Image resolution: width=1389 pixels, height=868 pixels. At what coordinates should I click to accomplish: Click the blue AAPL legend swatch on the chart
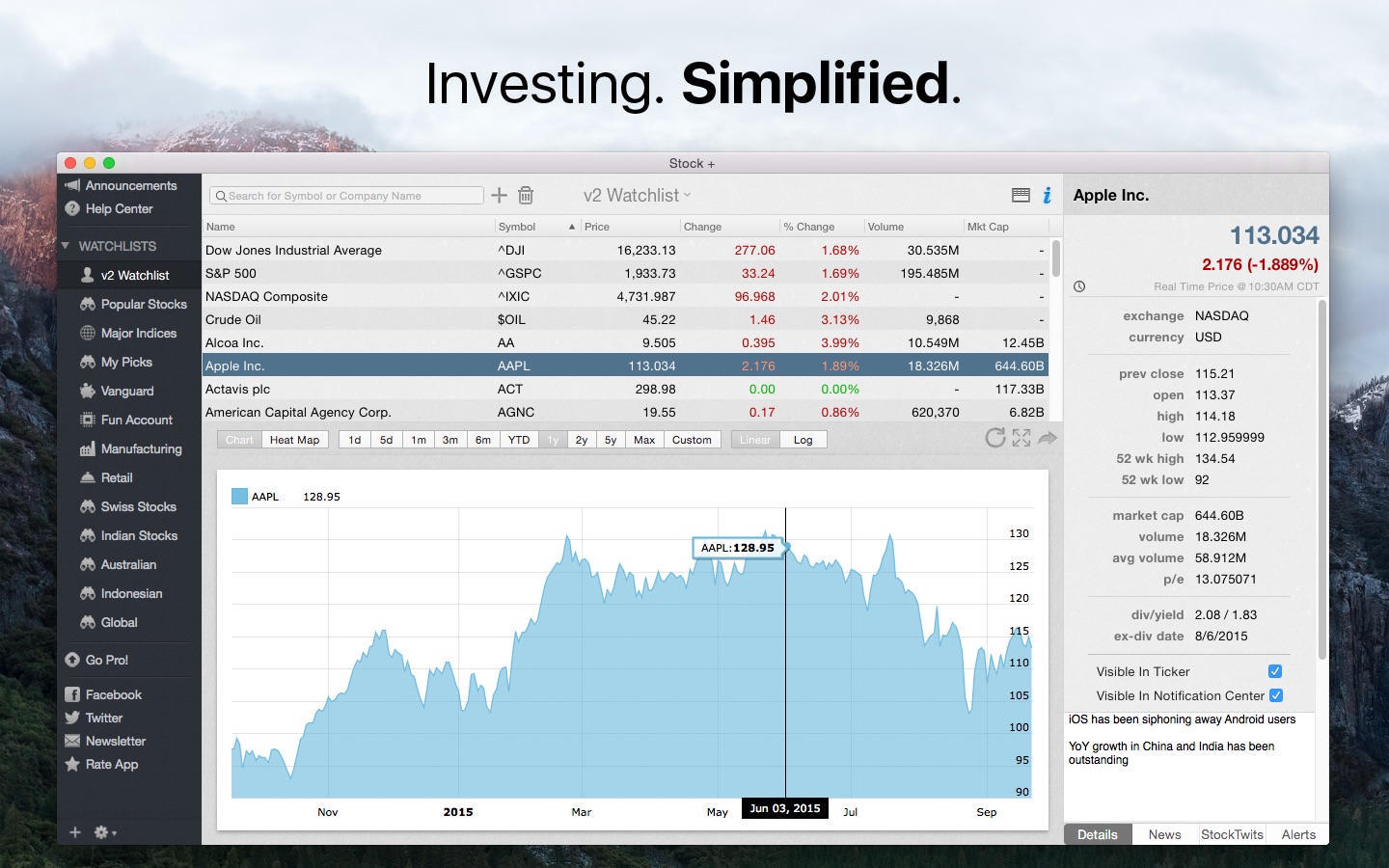240,496
